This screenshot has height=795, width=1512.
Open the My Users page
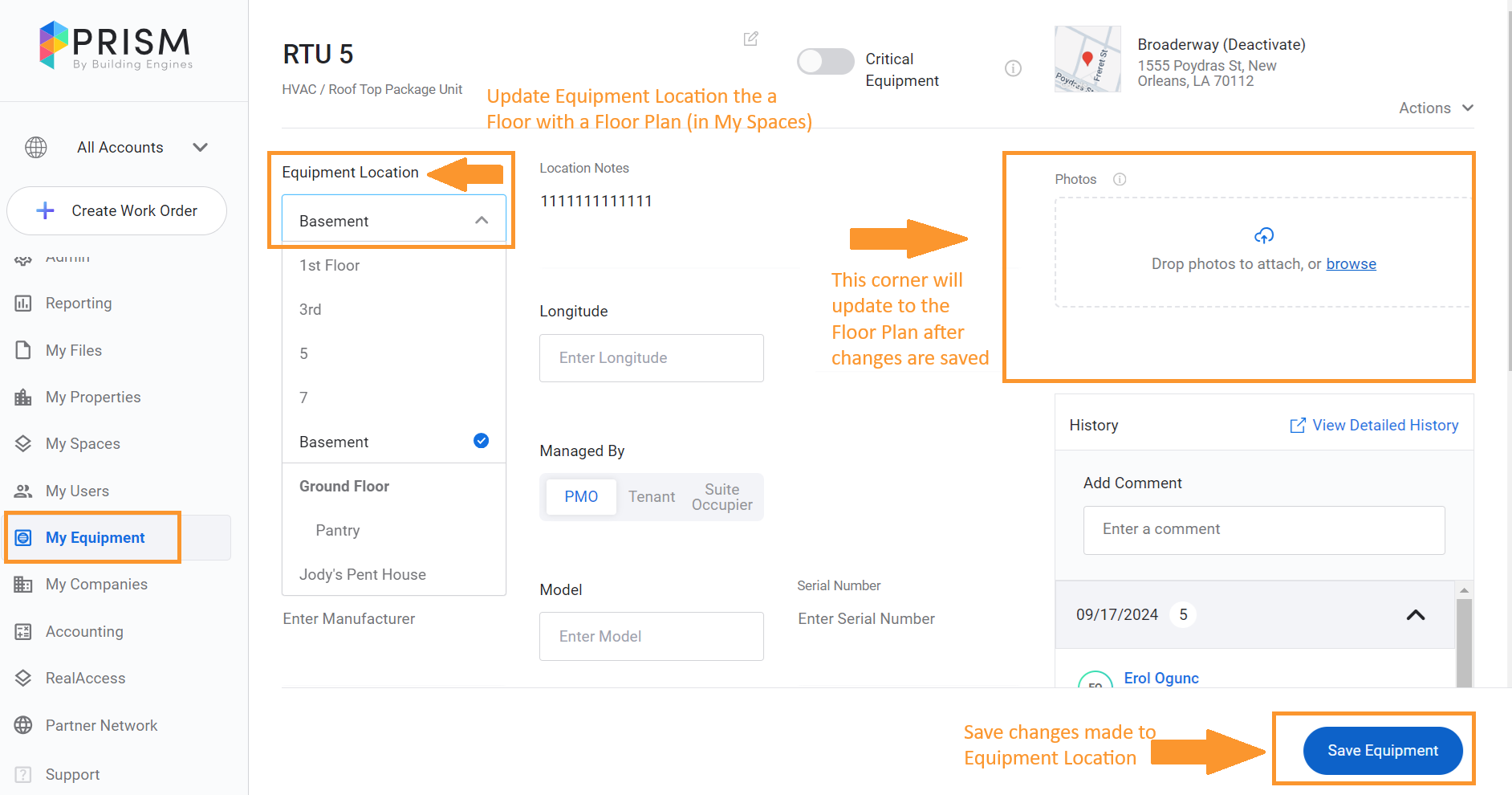click(77, 491)
